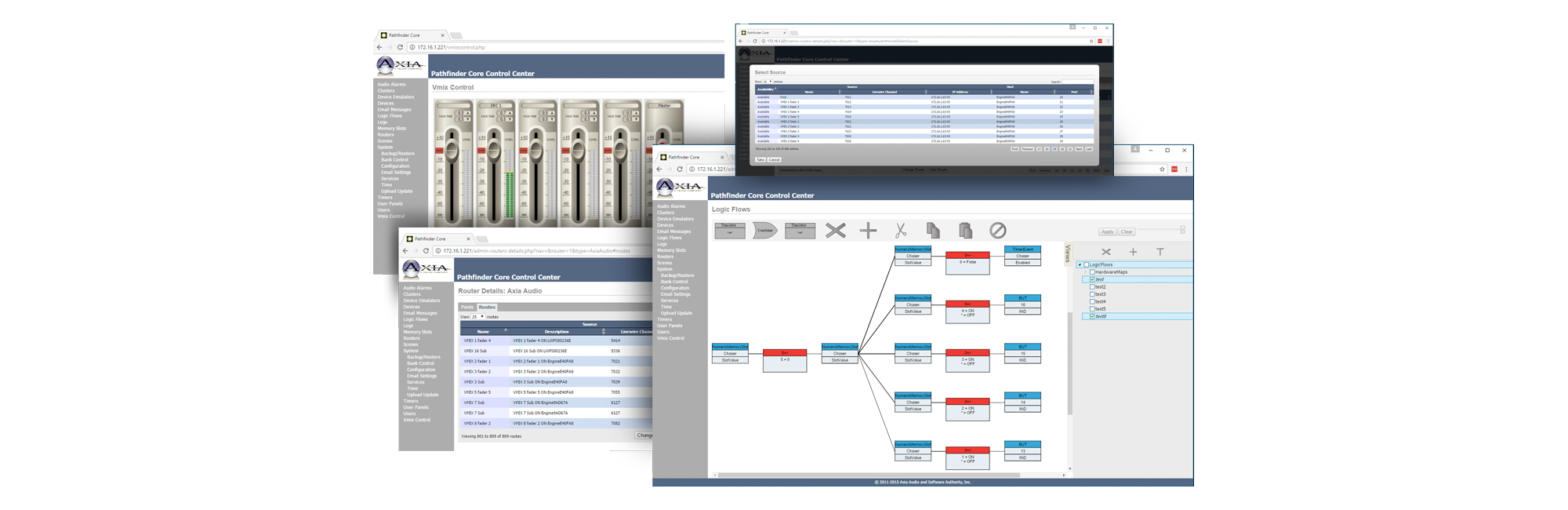Select the first Translator block in Logic Flows toolbar
The height and width of the screenshot is (510, 1568).
click(730, 230)
